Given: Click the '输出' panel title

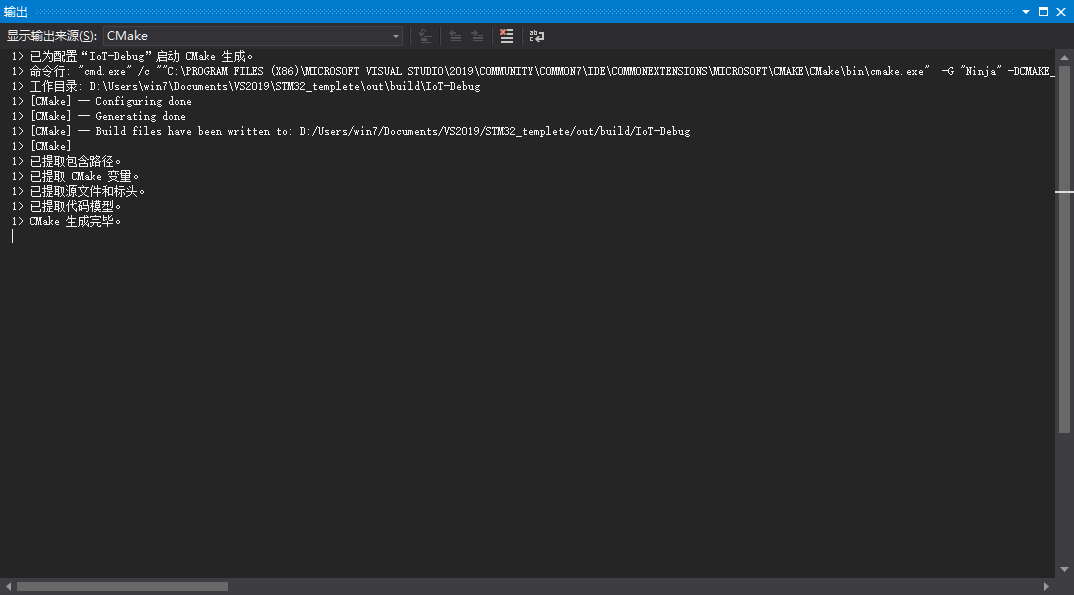Looking at the screenshot, I should pos(16,12).
